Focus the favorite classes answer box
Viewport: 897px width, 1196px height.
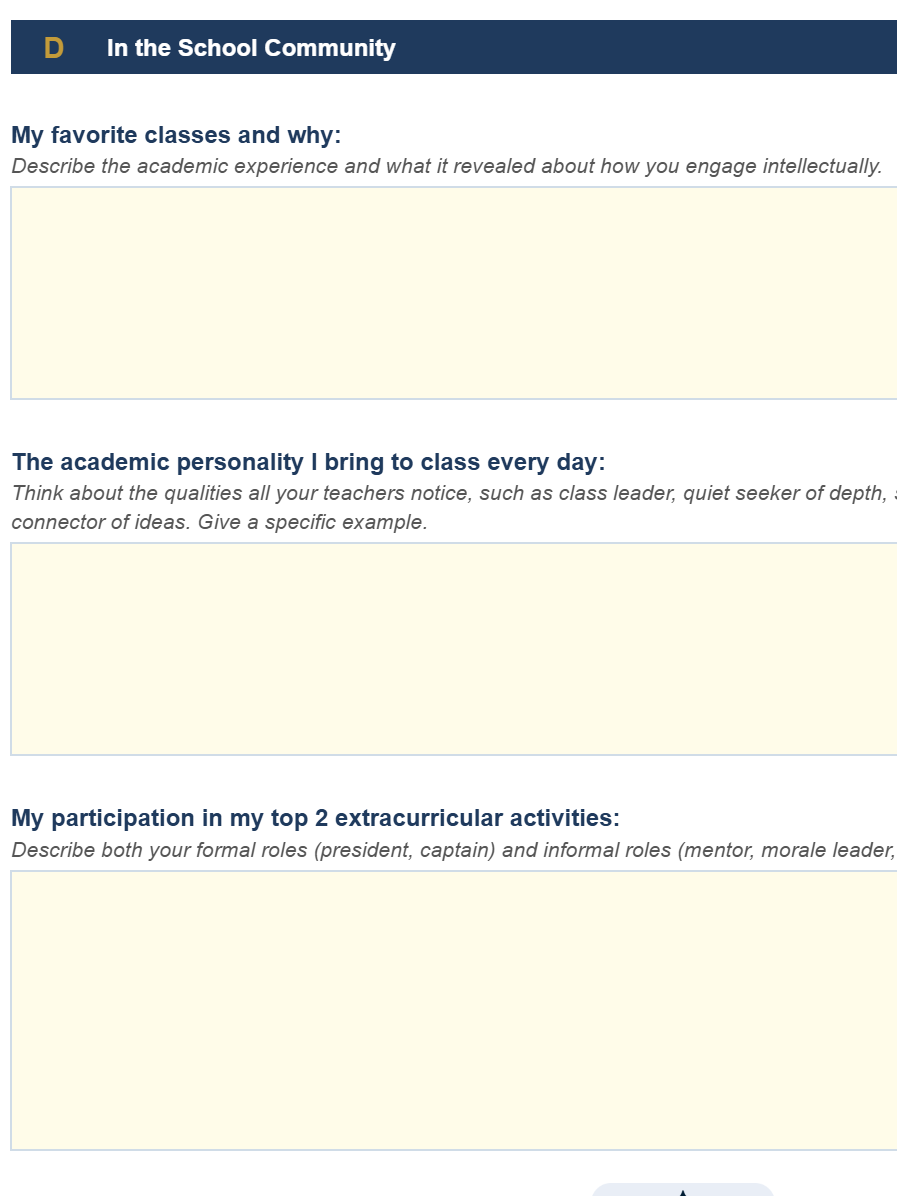(x=454, y=293)
